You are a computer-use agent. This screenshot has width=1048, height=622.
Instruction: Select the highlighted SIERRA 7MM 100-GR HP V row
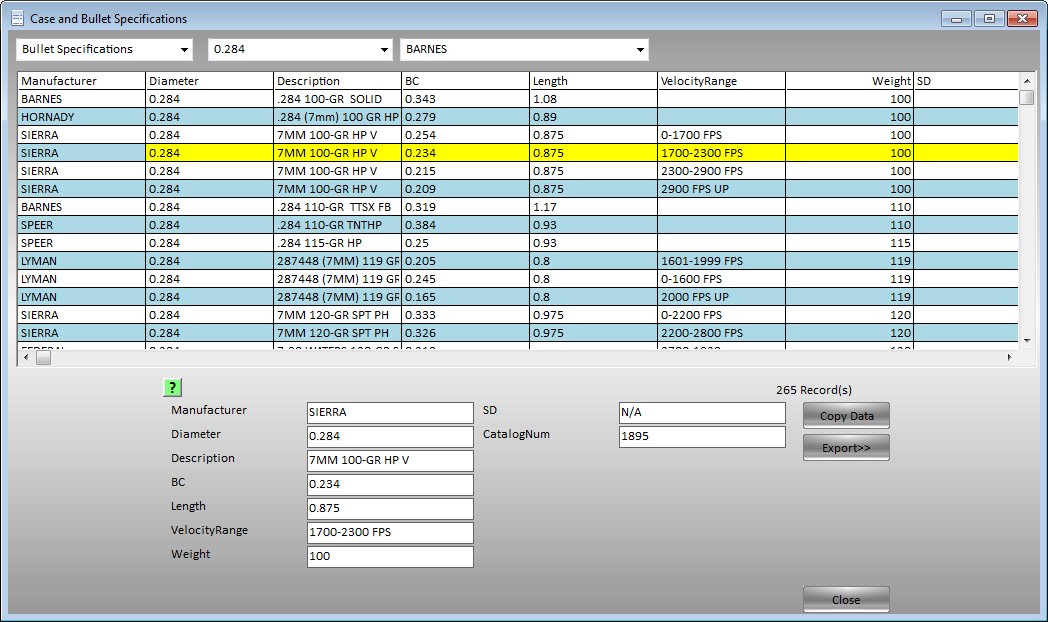(300, 153)
